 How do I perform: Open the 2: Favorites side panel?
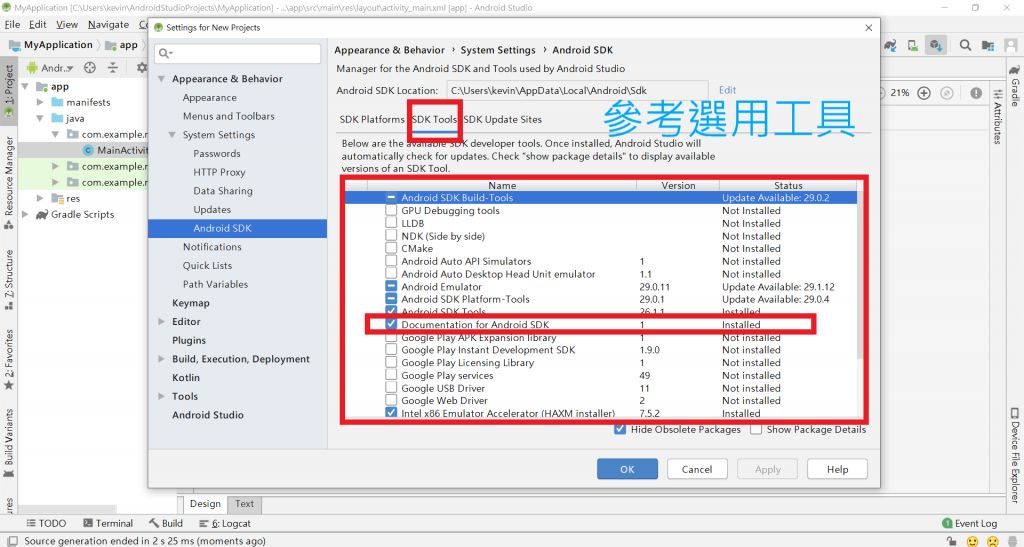click(8, 359)
